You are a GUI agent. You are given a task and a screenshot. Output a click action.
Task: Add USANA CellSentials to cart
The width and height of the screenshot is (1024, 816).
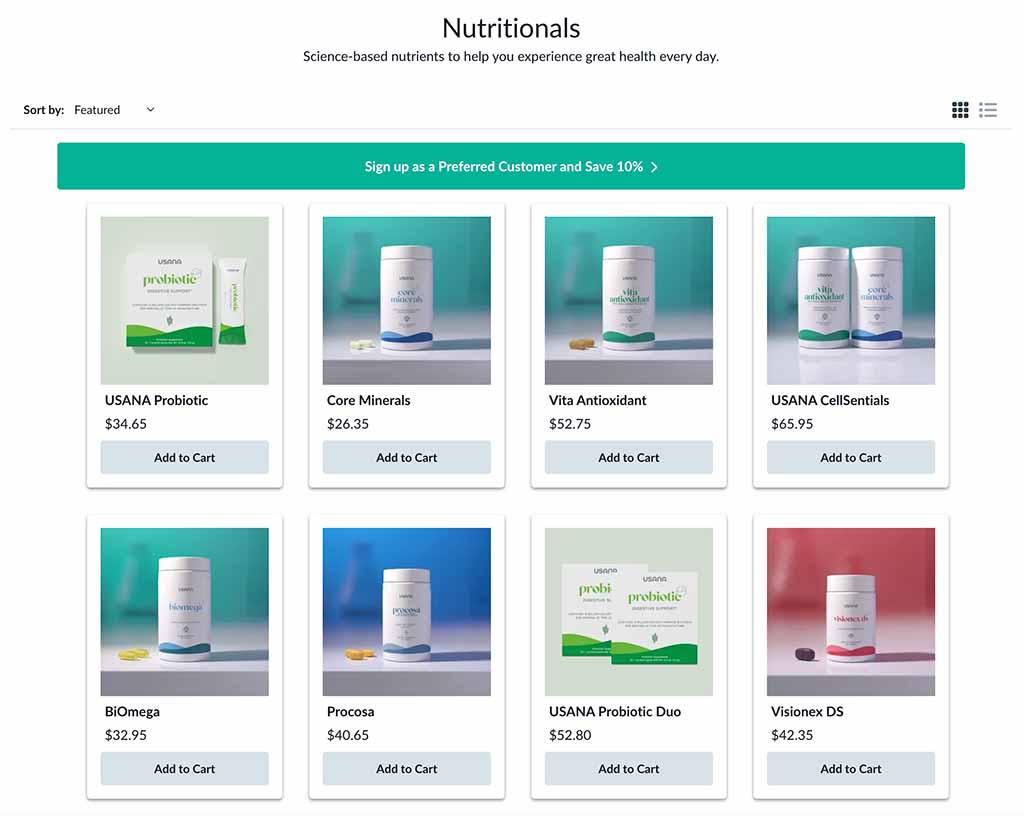[x=850, y=458]
